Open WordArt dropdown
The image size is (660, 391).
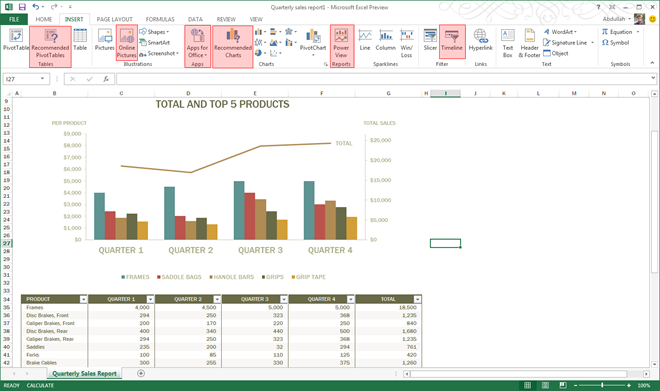click(x=560, y=32)
